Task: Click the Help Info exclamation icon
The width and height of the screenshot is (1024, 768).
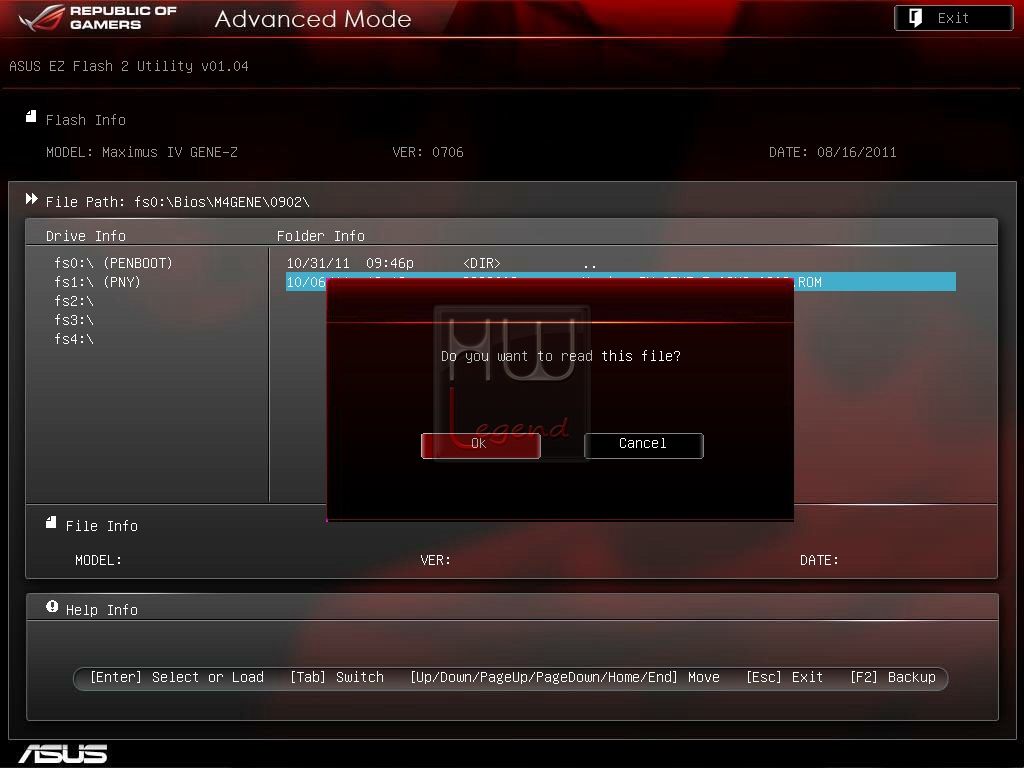Action: (x=52, y=607)
